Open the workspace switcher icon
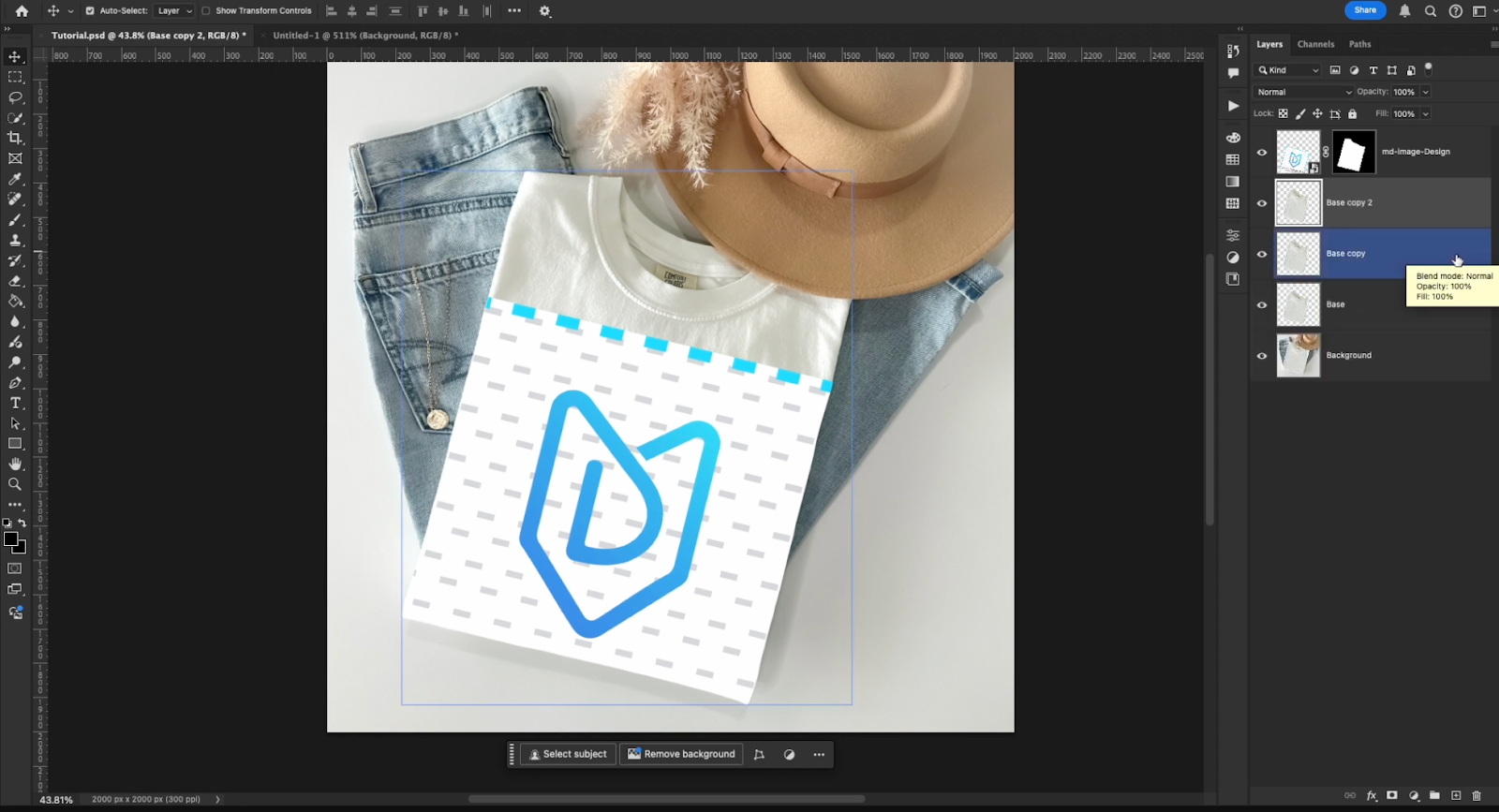Image resolution: width=1499 pixels, height=812 pixels. coord(1480,11)
